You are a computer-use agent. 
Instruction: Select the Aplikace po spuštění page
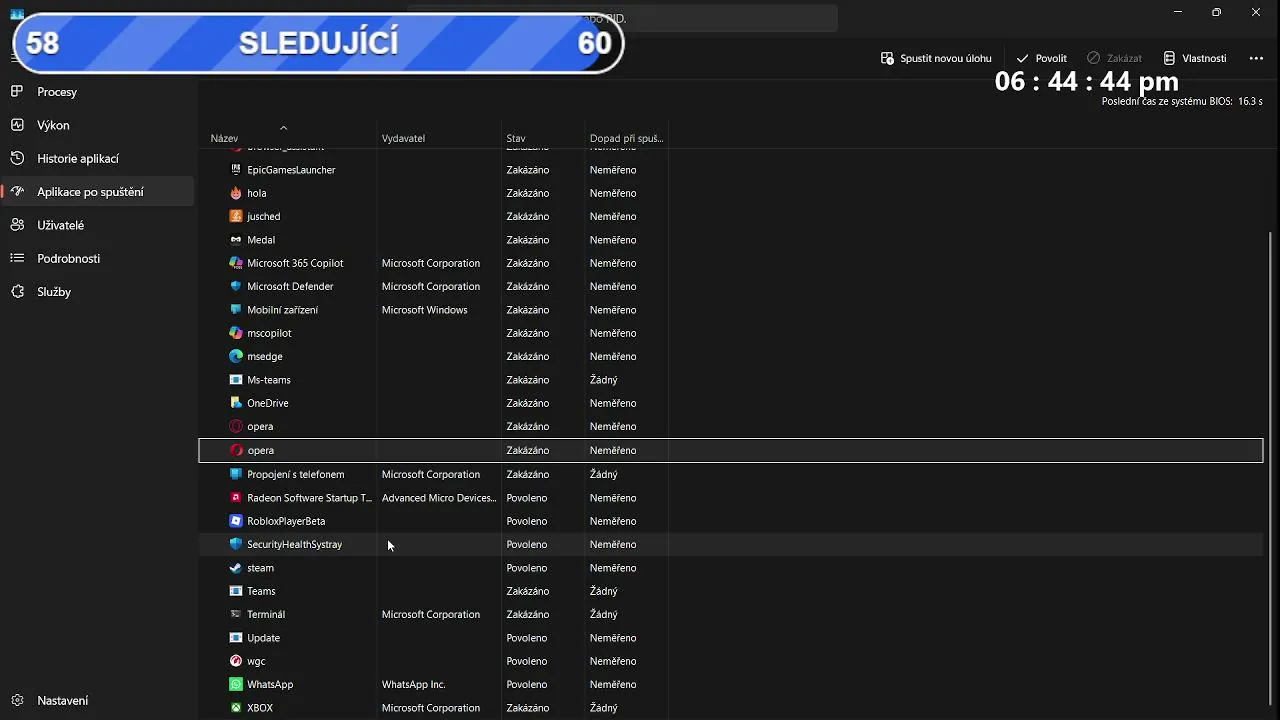(97, 192)
